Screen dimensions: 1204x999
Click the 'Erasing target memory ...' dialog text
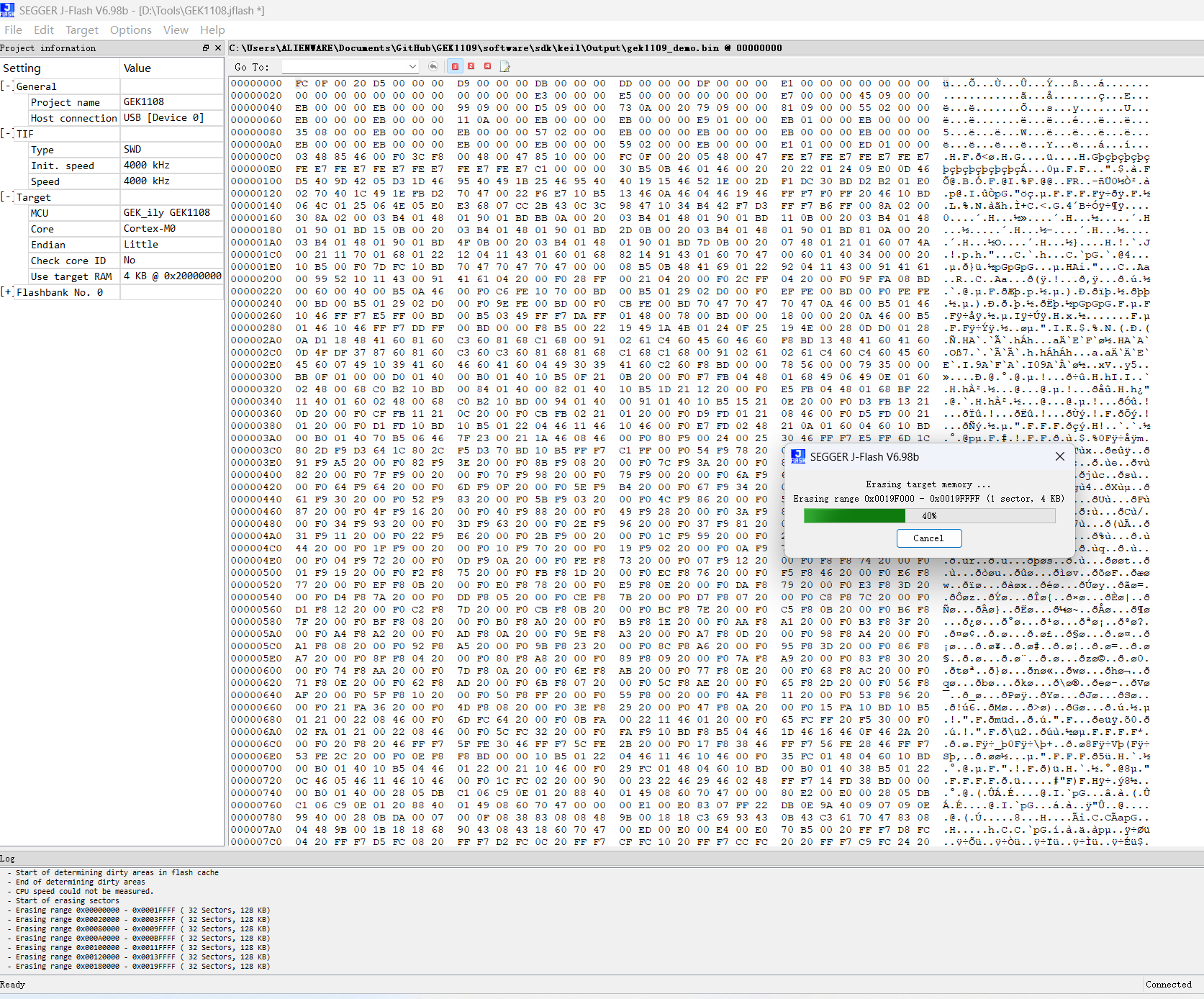(928, 484)
